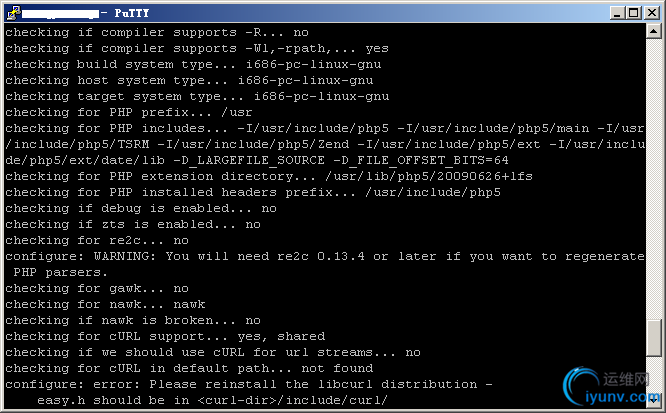The height and width of the screenshot is (413, 666).
Task: Click the scrollbar track above the thumb
Action: click(x=654, y=180)
